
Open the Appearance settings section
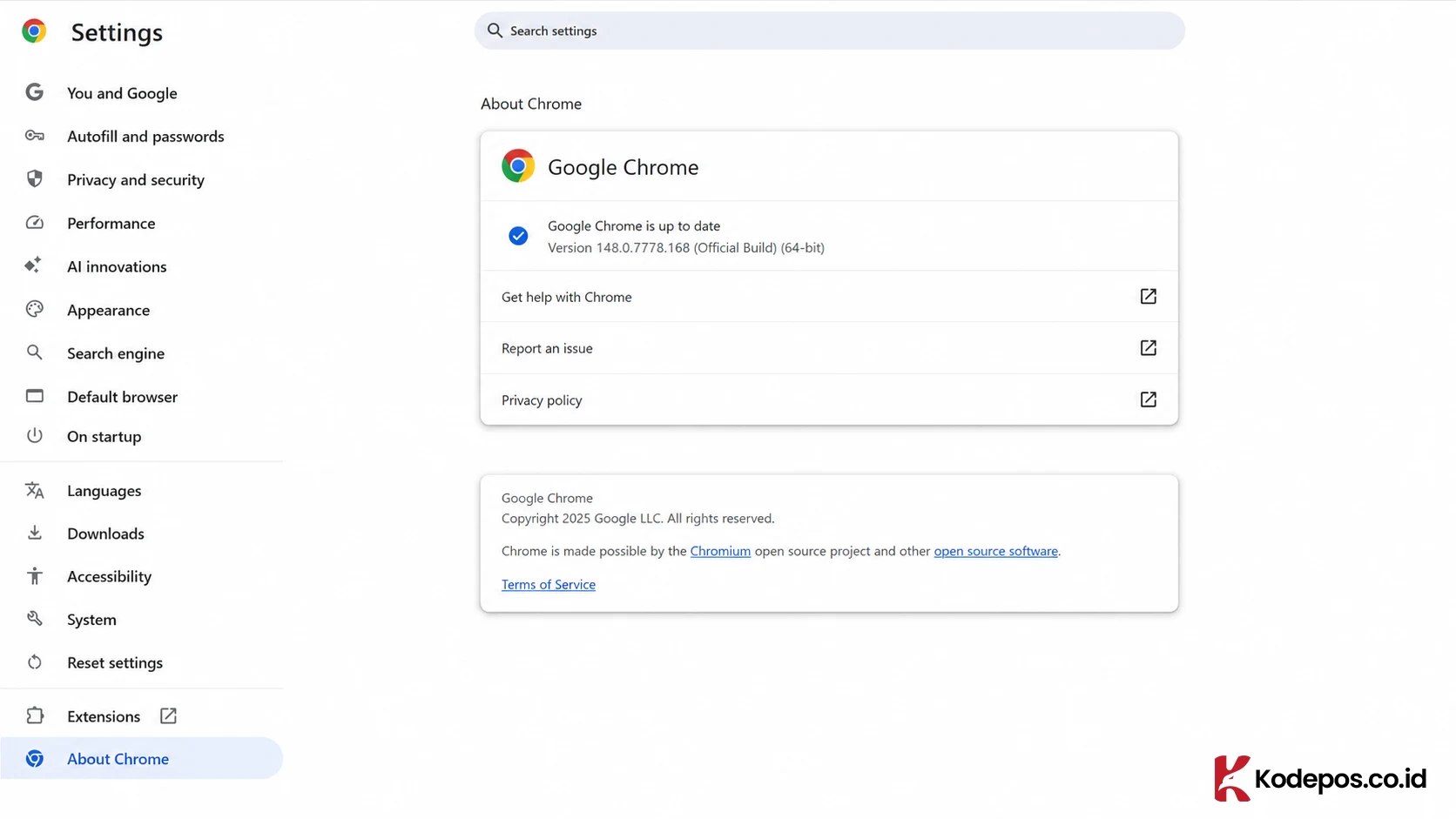pyautogui.click(x=109, y=311)
